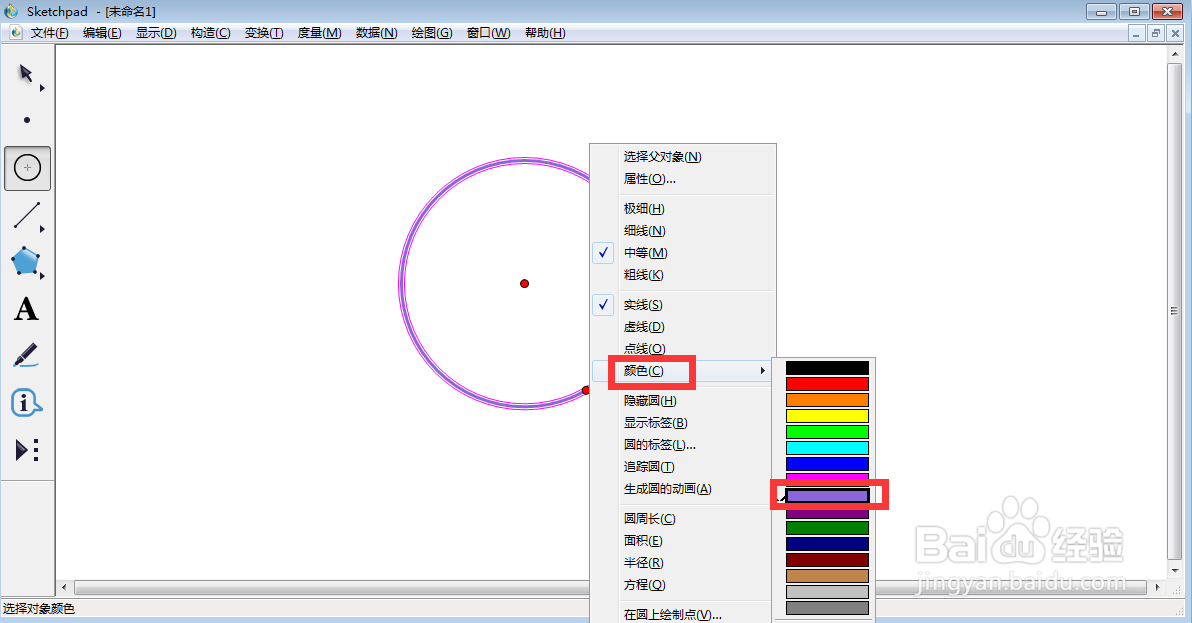Select the Compass circle tool
1192x623 pixels.
pyautogui.click(x=27, y=168)
